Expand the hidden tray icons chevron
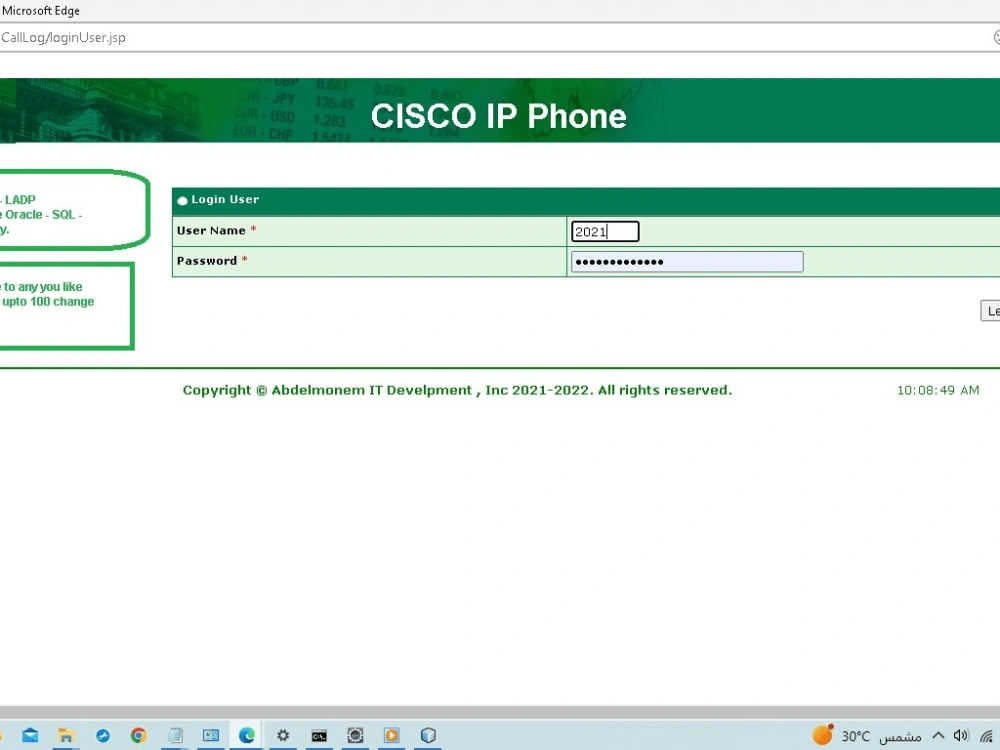 tap(938, 735)
